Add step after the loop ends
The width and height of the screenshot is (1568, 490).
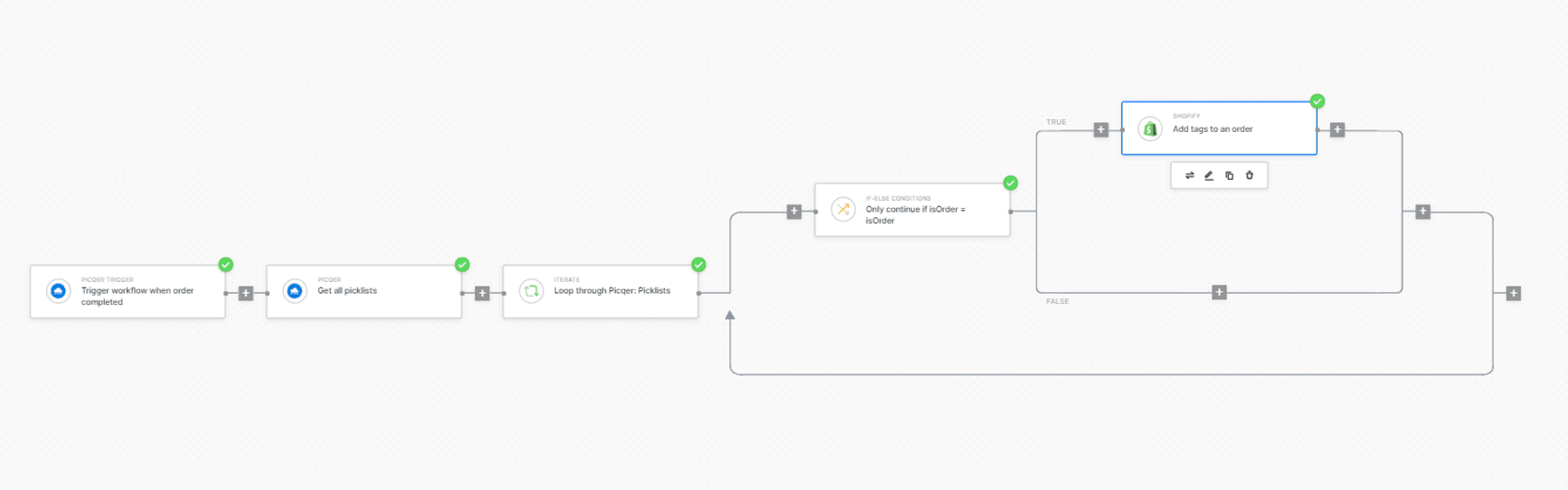1514,293
